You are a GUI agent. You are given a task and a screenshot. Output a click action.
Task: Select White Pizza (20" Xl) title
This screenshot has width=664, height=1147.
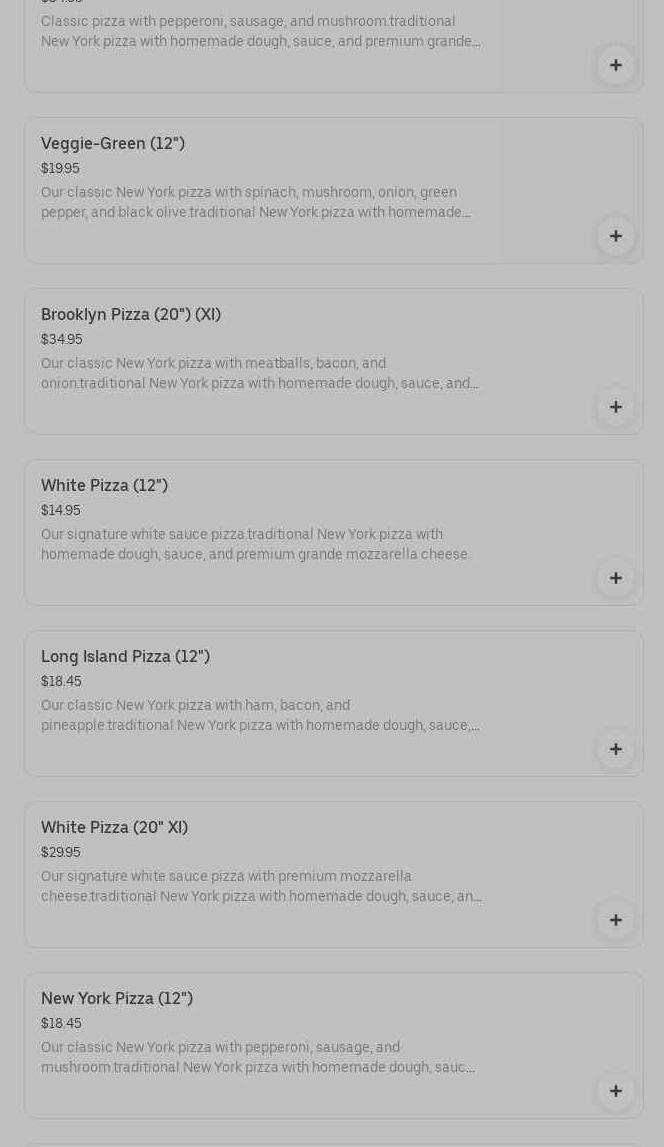pyautogui.click(x=114, y=828)
